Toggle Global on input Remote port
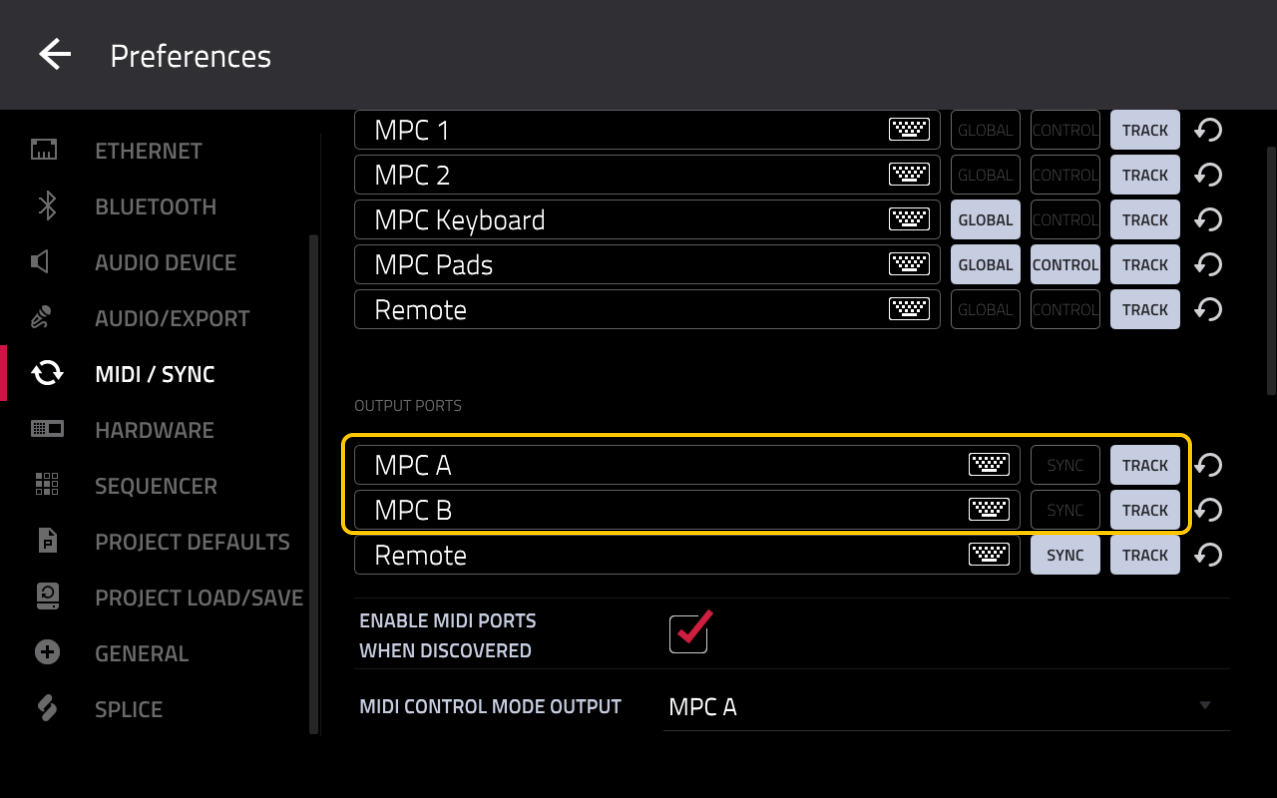This screenshot has width=1277, height=798. [x=985, y=310]
